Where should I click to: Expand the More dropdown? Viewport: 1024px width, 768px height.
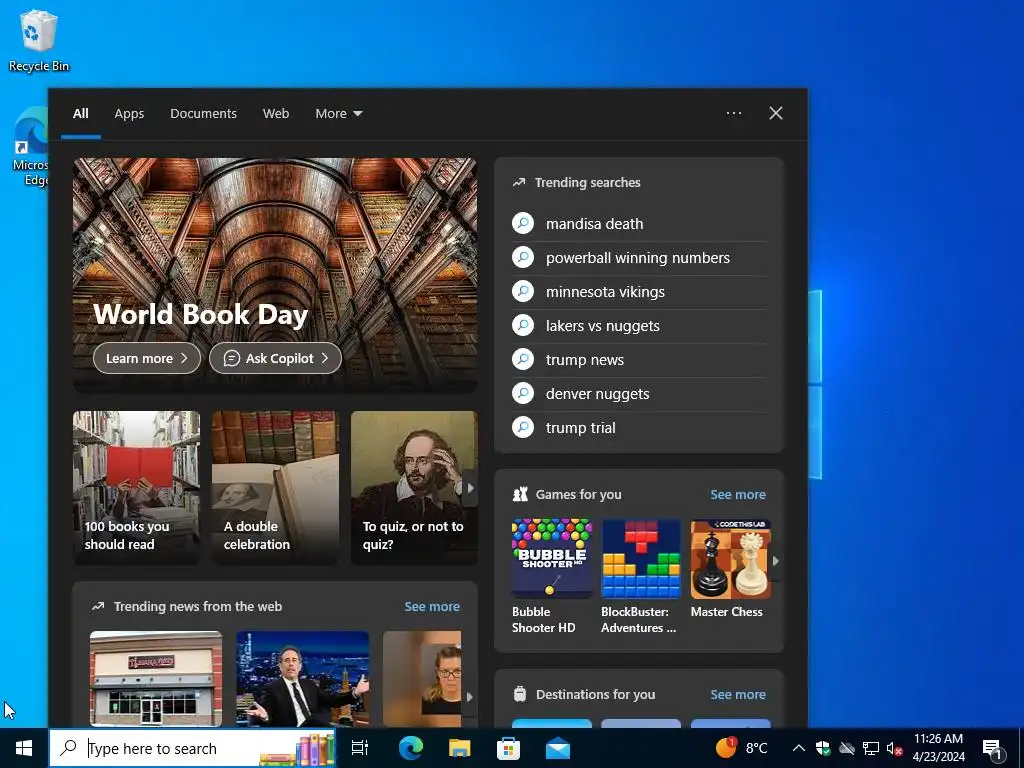click(x=338, y=114)
